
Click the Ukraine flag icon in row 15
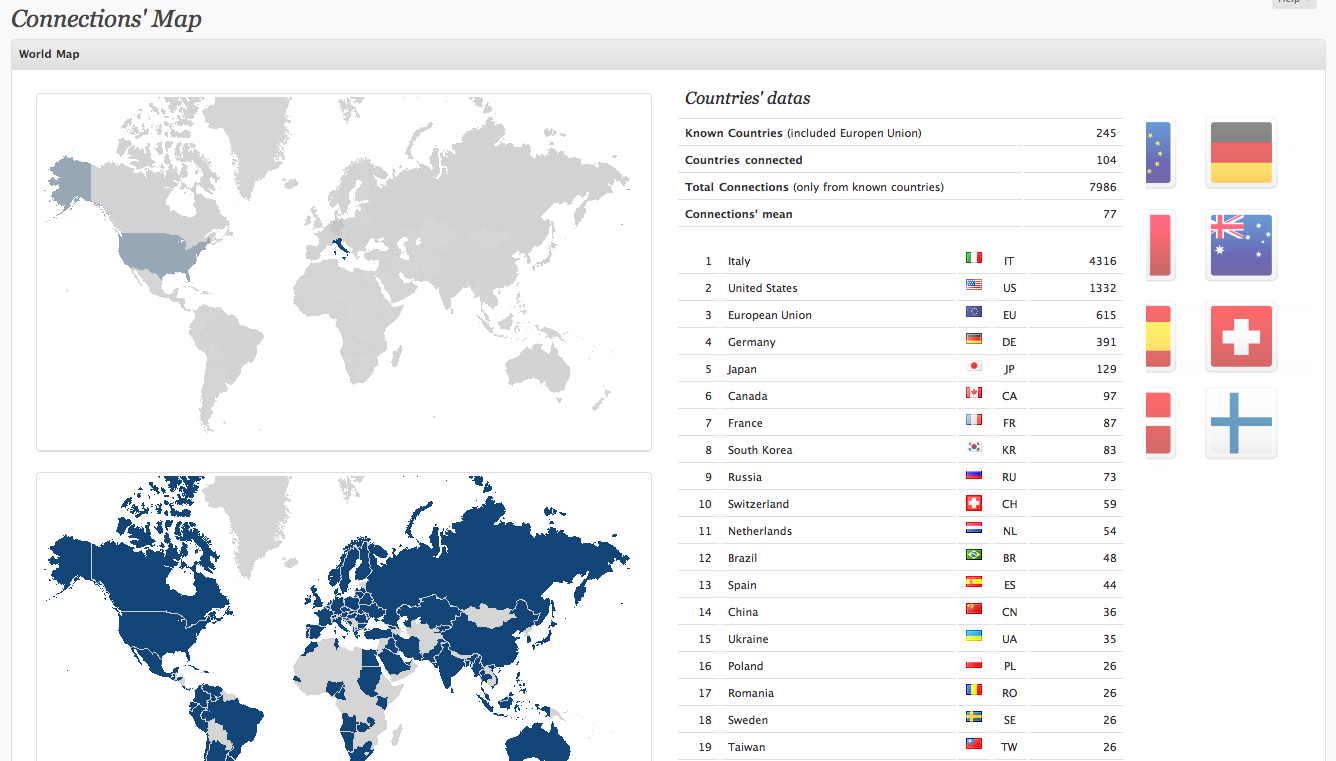coord(973,636)
